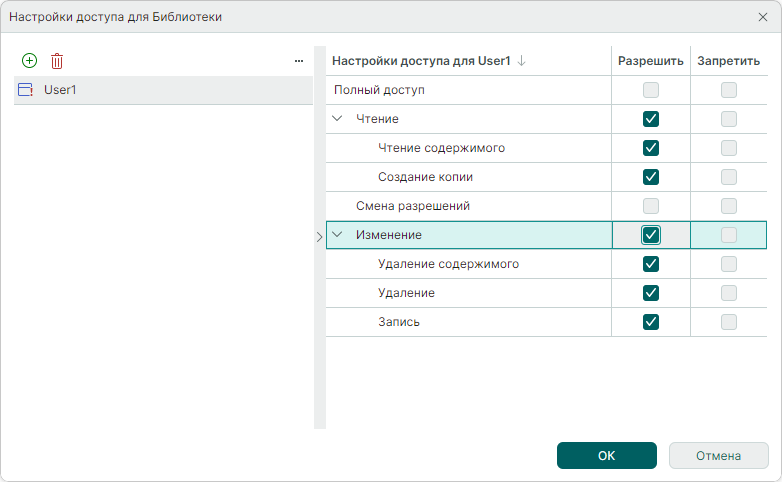Screen dimensions: 782x482
Task: Open the three-dots more options menu
Action: click(298, 61)
